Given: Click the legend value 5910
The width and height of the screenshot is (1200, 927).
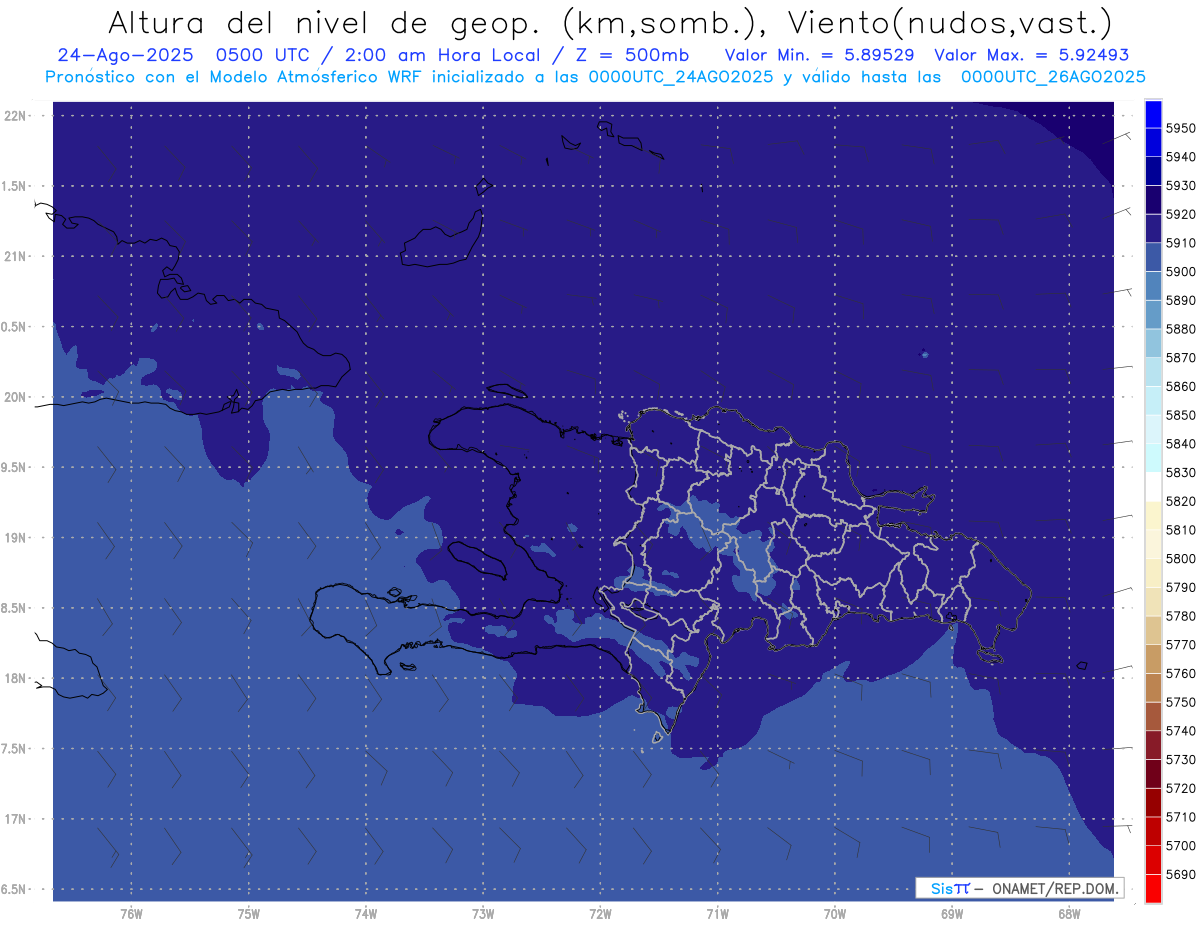Looking at the screenshot, I should (x=1180, y=243).
